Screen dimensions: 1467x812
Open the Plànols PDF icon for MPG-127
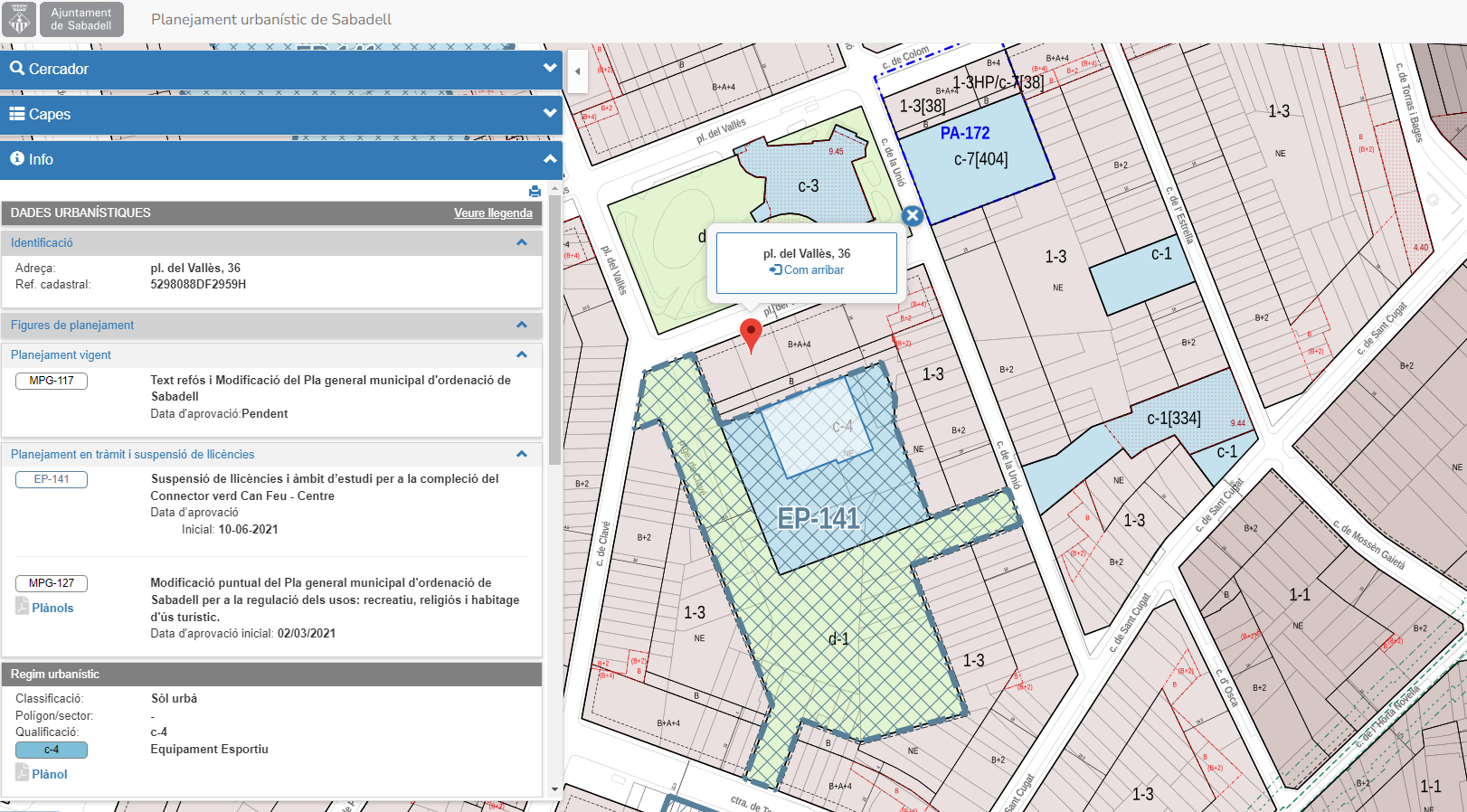tap(23, 607)
